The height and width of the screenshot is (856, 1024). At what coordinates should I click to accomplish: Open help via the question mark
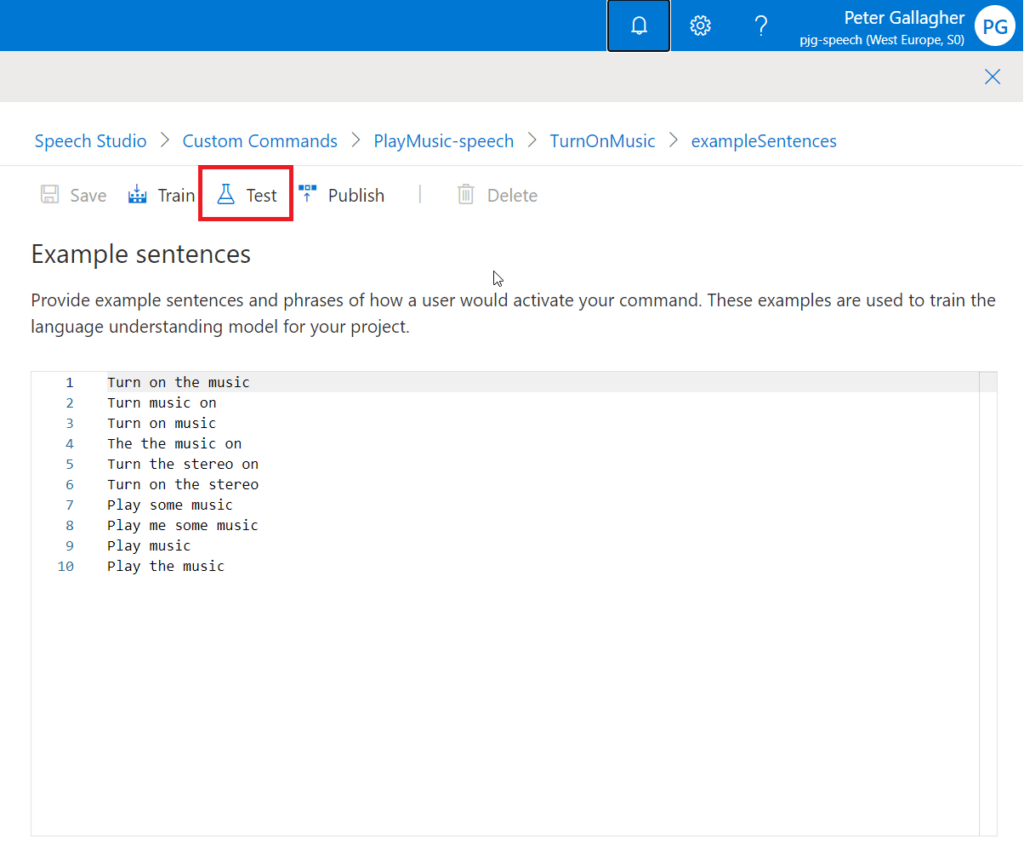coord(761,25)
